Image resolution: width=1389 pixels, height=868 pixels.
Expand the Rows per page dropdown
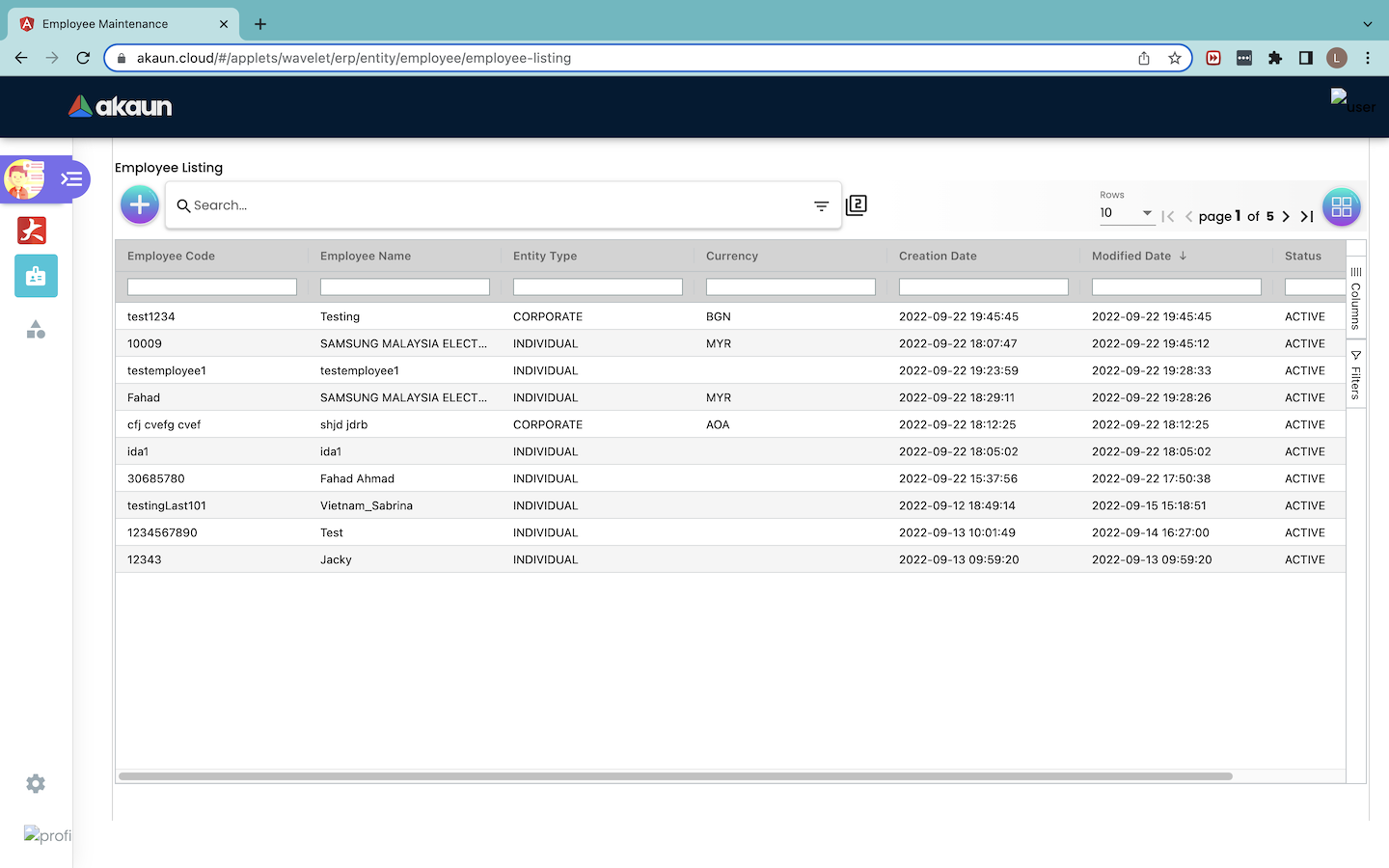(1127, 213)
